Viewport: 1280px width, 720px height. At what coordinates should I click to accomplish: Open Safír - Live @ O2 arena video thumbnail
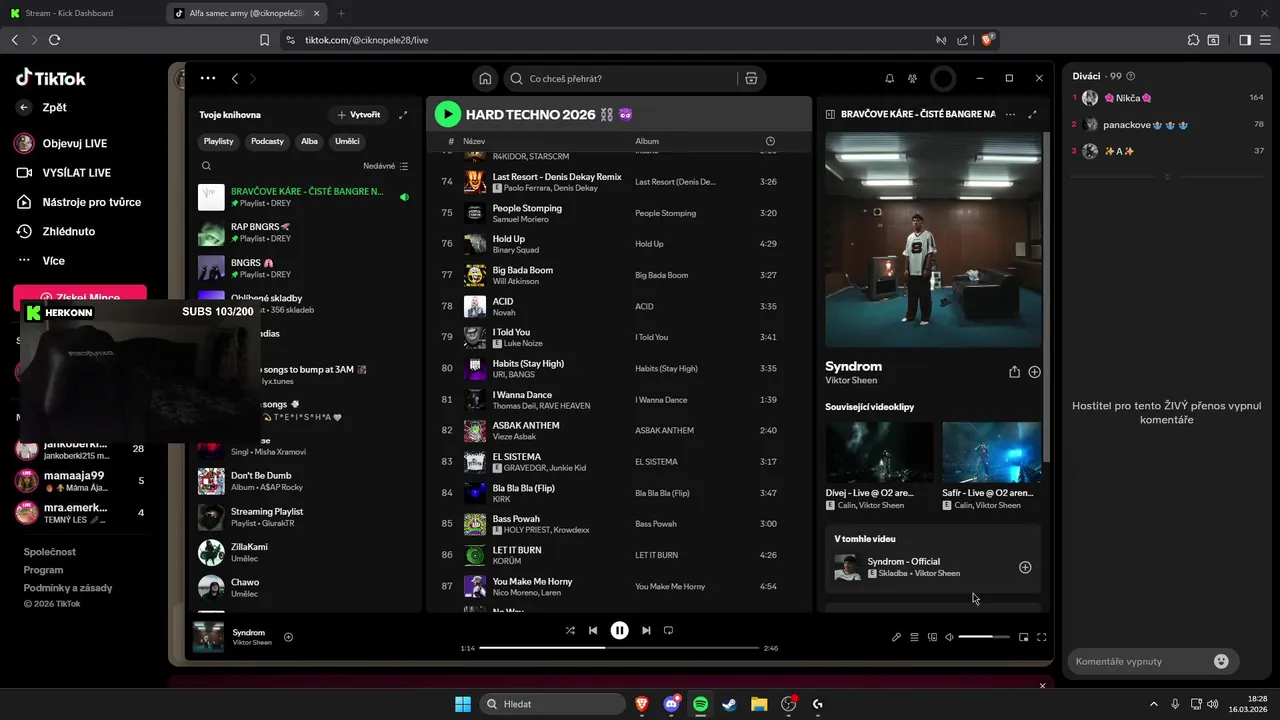pyautogui.click(x=991, y=452)
